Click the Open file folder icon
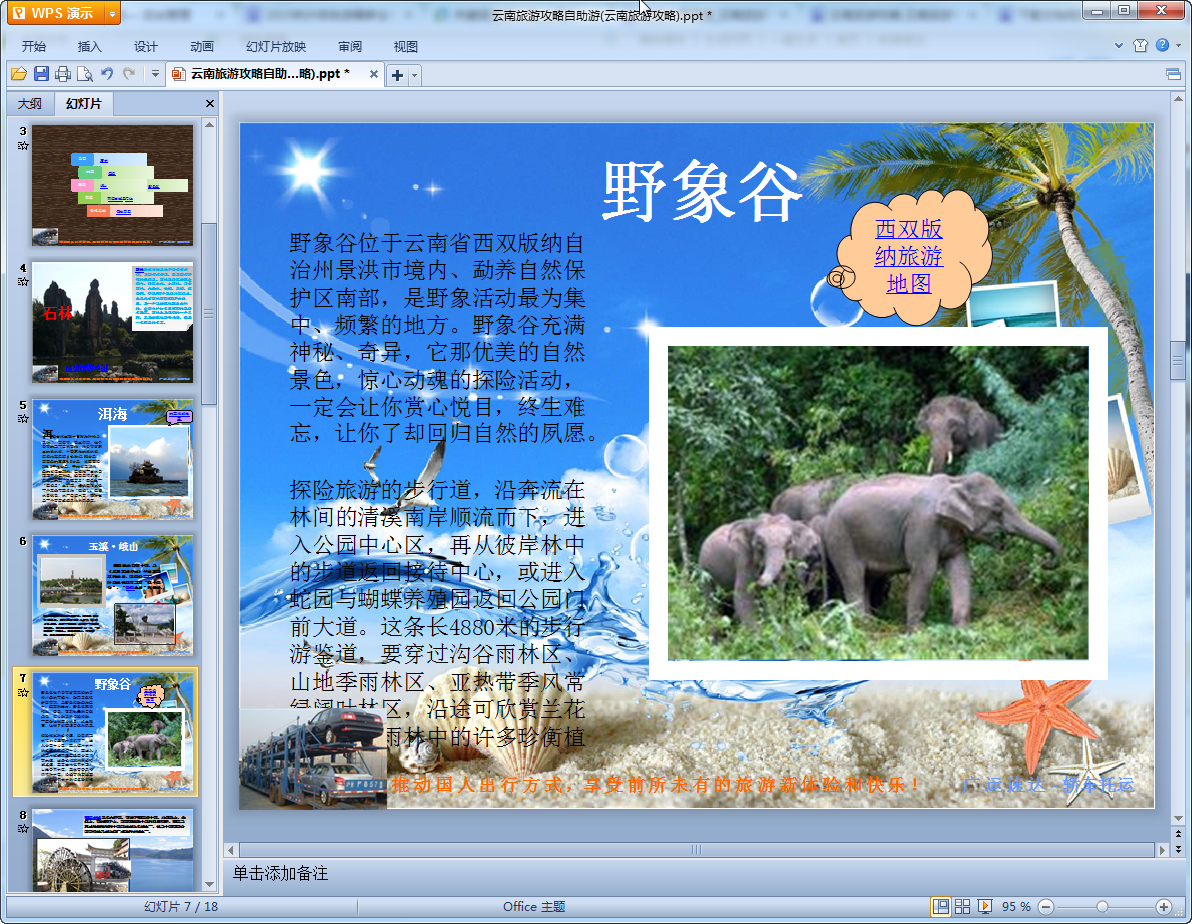The image size is (1192, 924). click(19, 74)
